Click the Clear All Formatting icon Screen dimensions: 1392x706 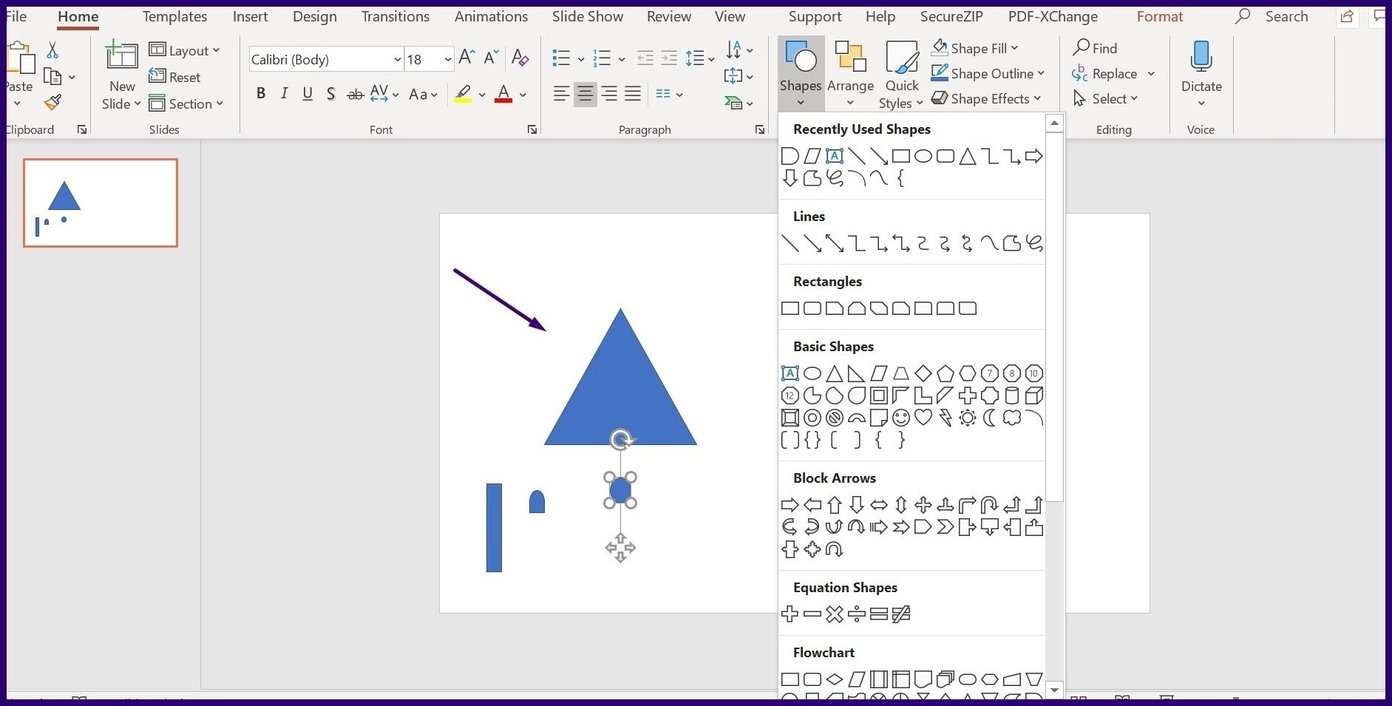click(520, 59)
